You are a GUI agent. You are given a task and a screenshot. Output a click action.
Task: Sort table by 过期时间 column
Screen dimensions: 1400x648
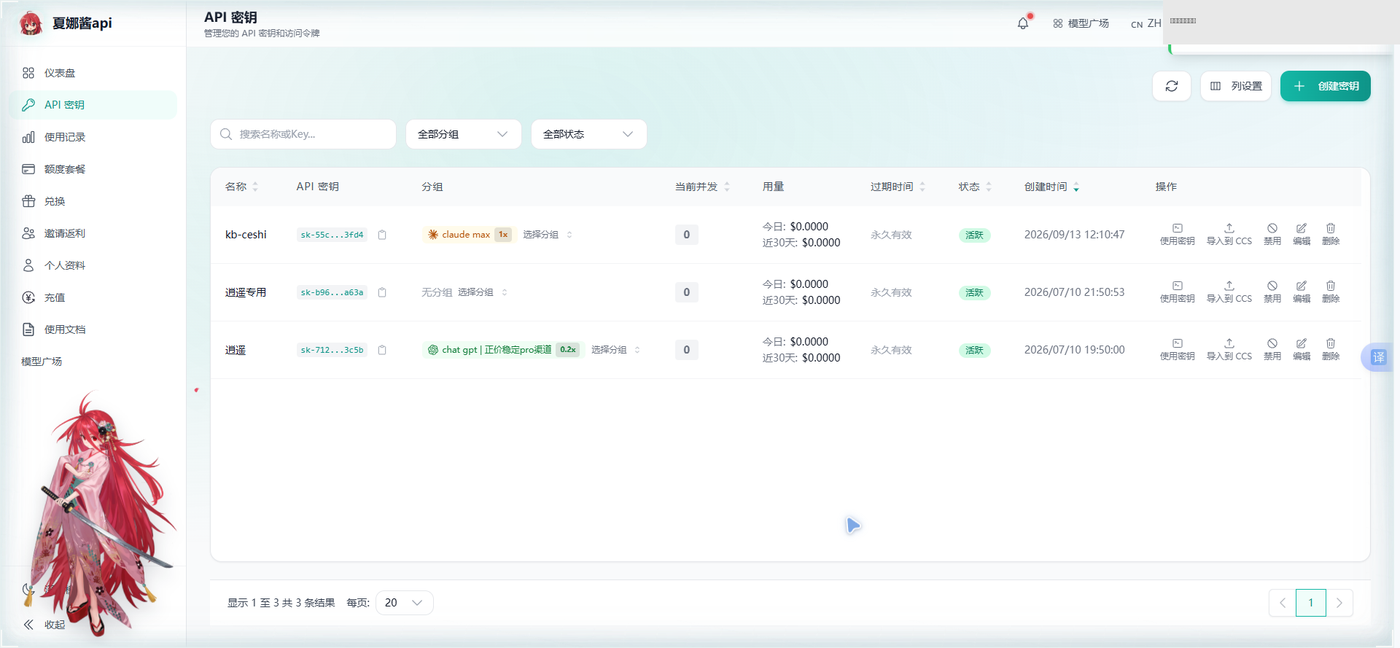click(x=898, y=187)
